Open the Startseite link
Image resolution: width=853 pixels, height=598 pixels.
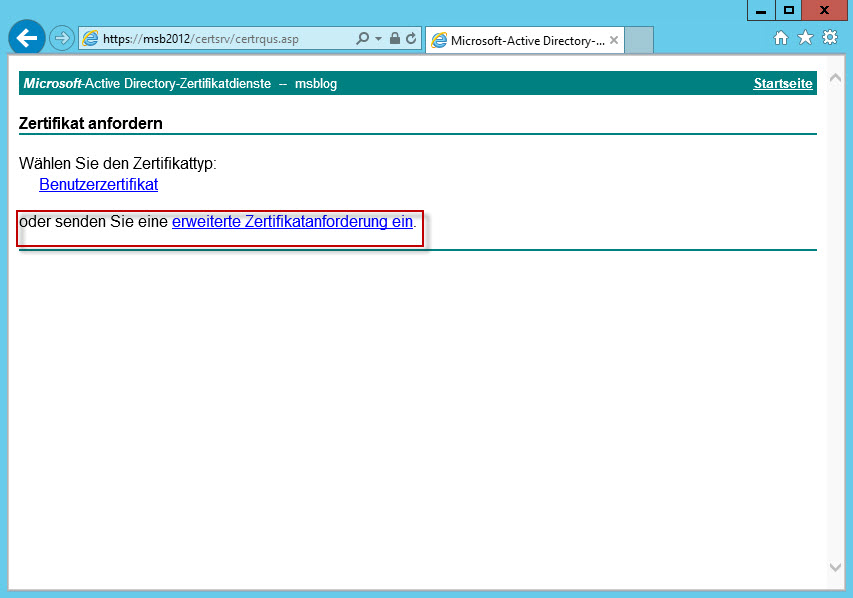[783, 83]
